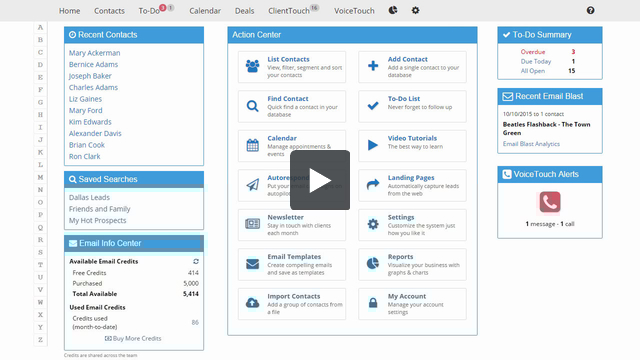Open the Email Blast Analytics link
Screen dimensions: 640x360
tap(531, 144)
